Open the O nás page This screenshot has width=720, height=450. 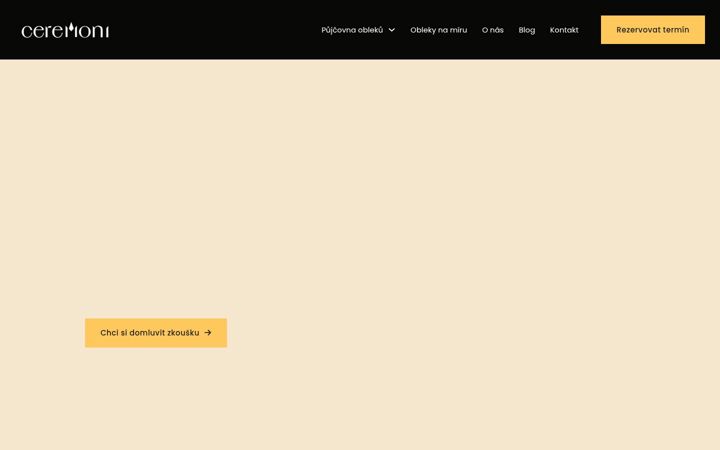pyautogui.click(x=493, y=30)
